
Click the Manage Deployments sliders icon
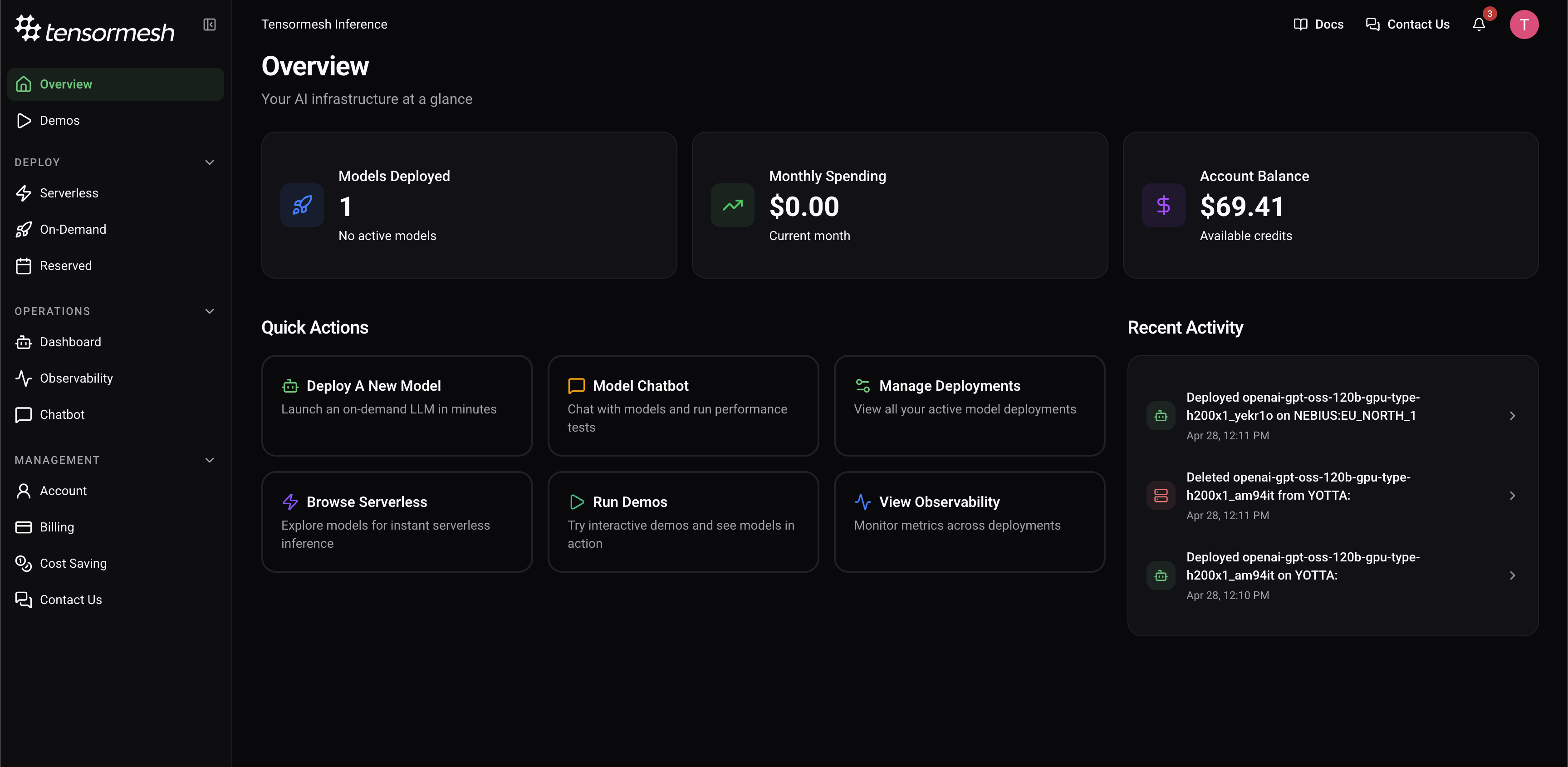click(x=862, y=386)
